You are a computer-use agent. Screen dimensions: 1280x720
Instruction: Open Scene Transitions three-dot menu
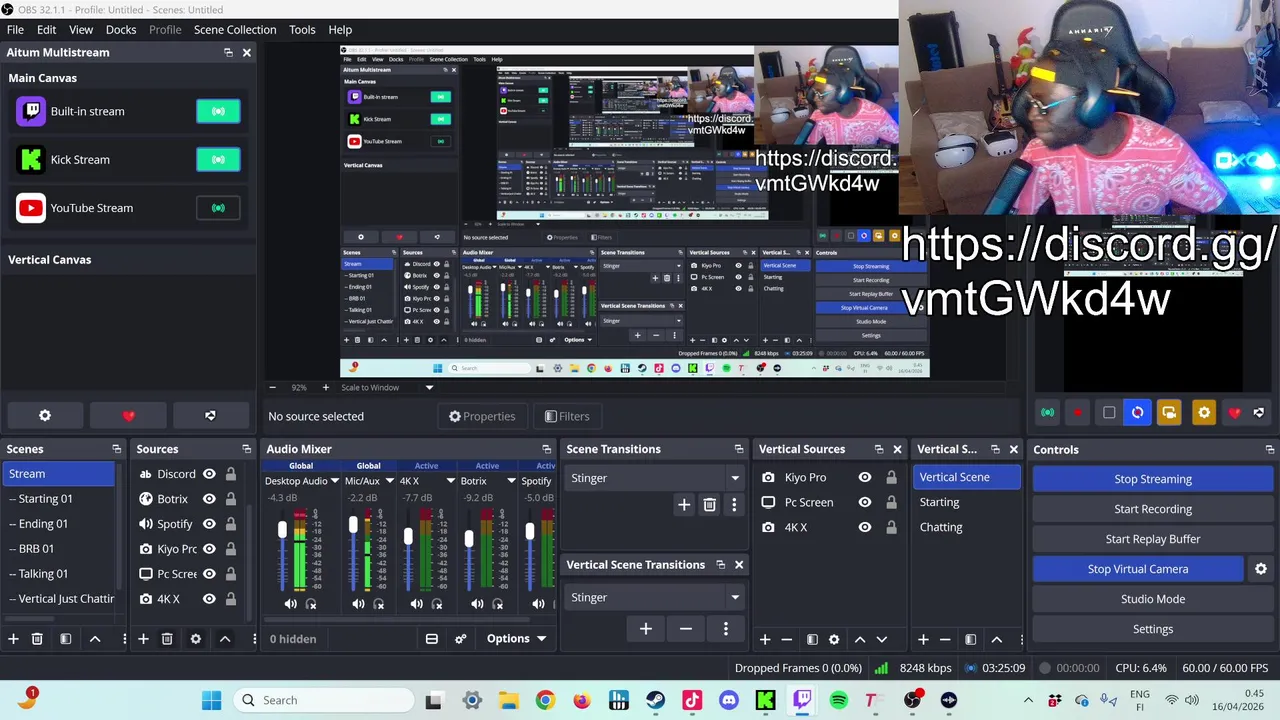pyautogui.click(x=734, y=505)
